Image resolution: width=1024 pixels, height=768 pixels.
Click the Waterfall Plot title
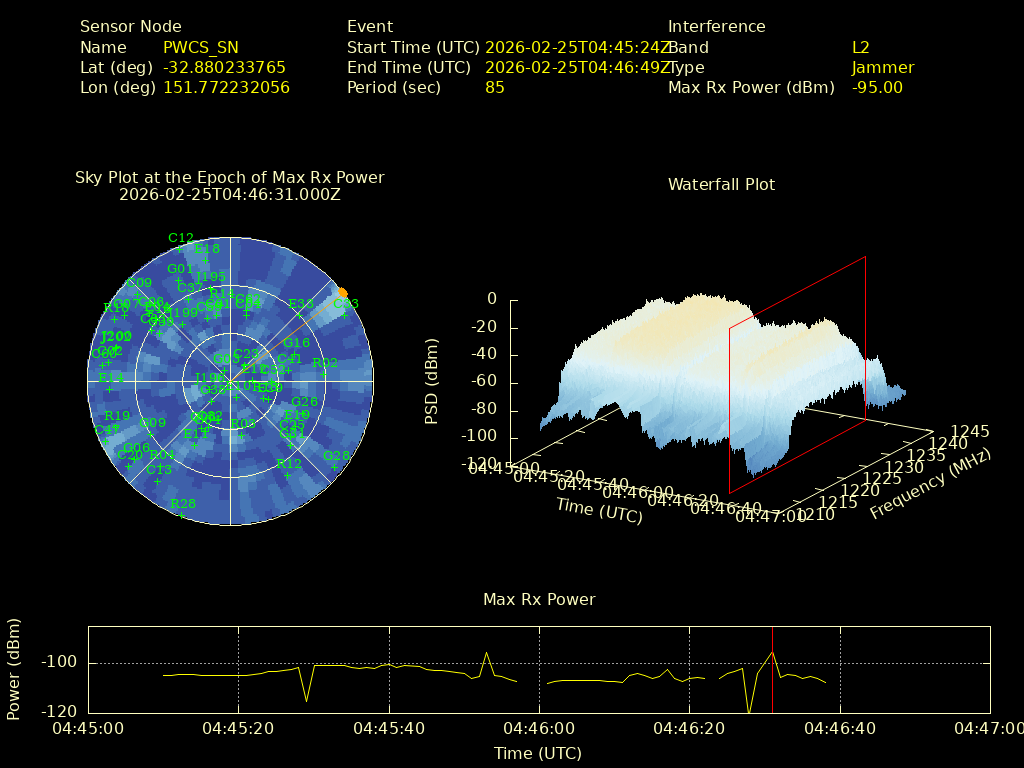pos(721,184)
